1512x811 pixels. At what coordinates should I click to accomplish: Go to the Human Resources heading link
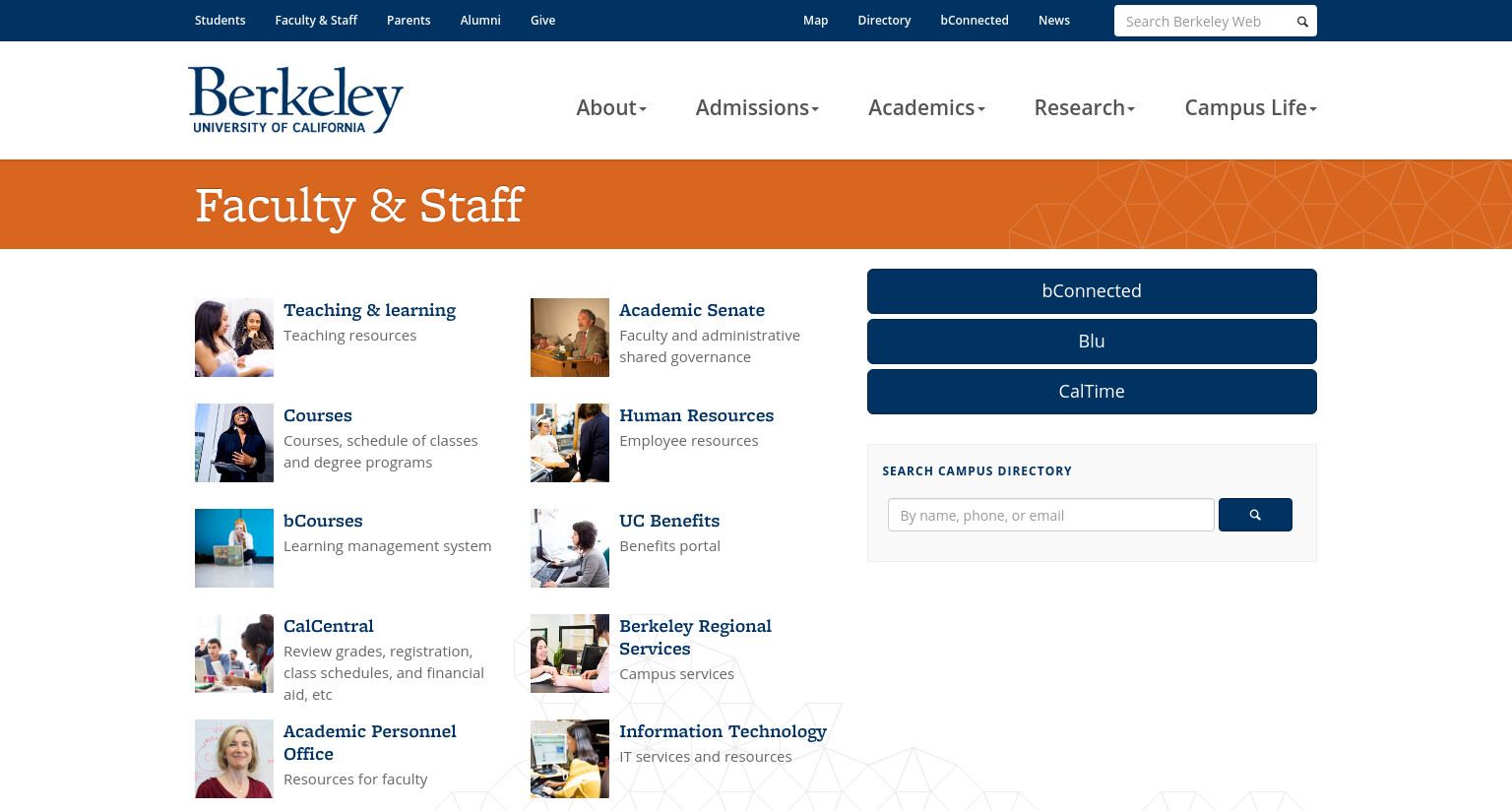tap(696, 415)
